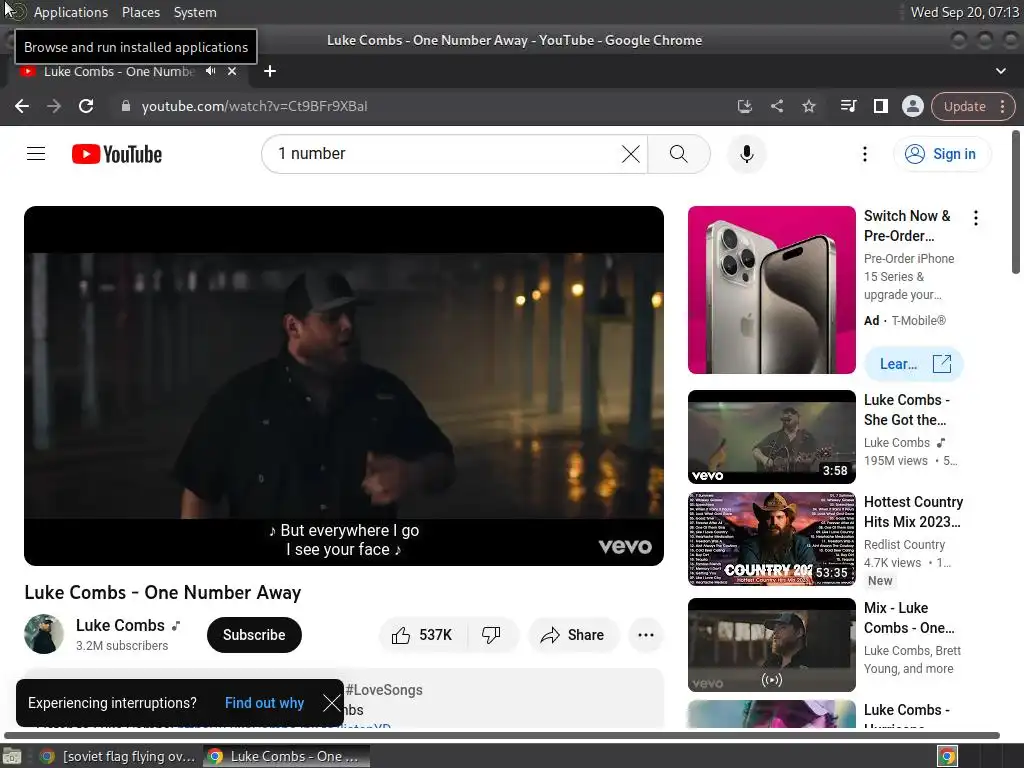Screen dimensions: 1024x768
Task: Go back with the browser back arrow
Action: click(22, 106)
